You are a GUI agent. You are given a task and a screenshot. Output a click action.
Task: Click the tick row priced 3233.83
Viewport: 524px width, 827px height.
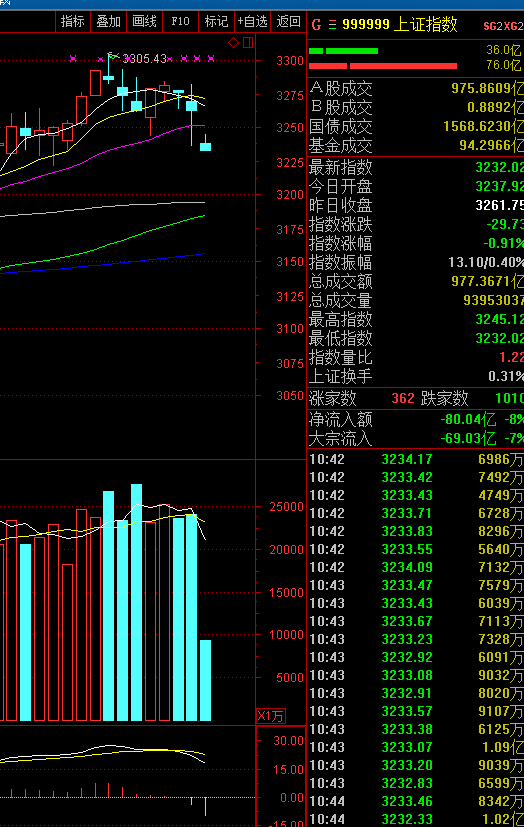tap(416, 531)
